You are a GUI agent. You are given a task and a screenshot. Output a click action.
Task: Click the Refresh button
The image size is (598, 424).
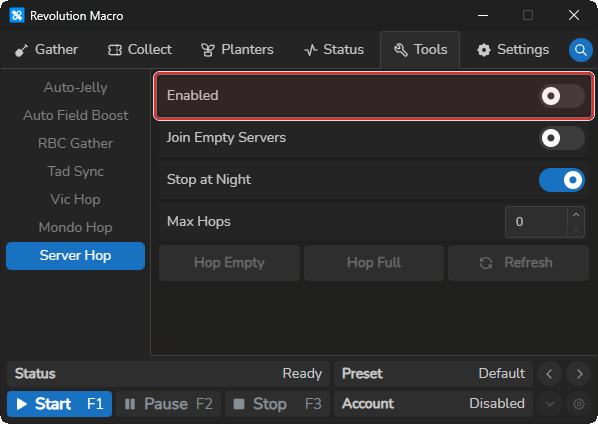[518, 263]
